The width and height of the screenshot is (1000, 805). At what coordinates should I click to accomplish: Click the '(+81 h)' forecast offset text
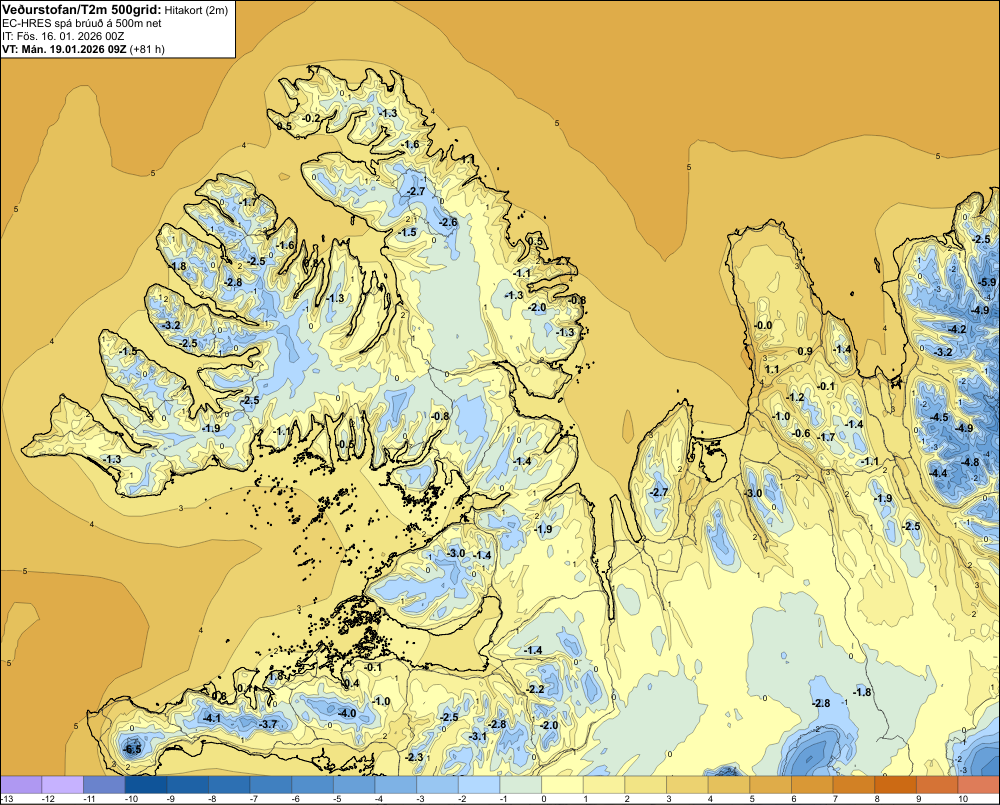click(147, 49)
